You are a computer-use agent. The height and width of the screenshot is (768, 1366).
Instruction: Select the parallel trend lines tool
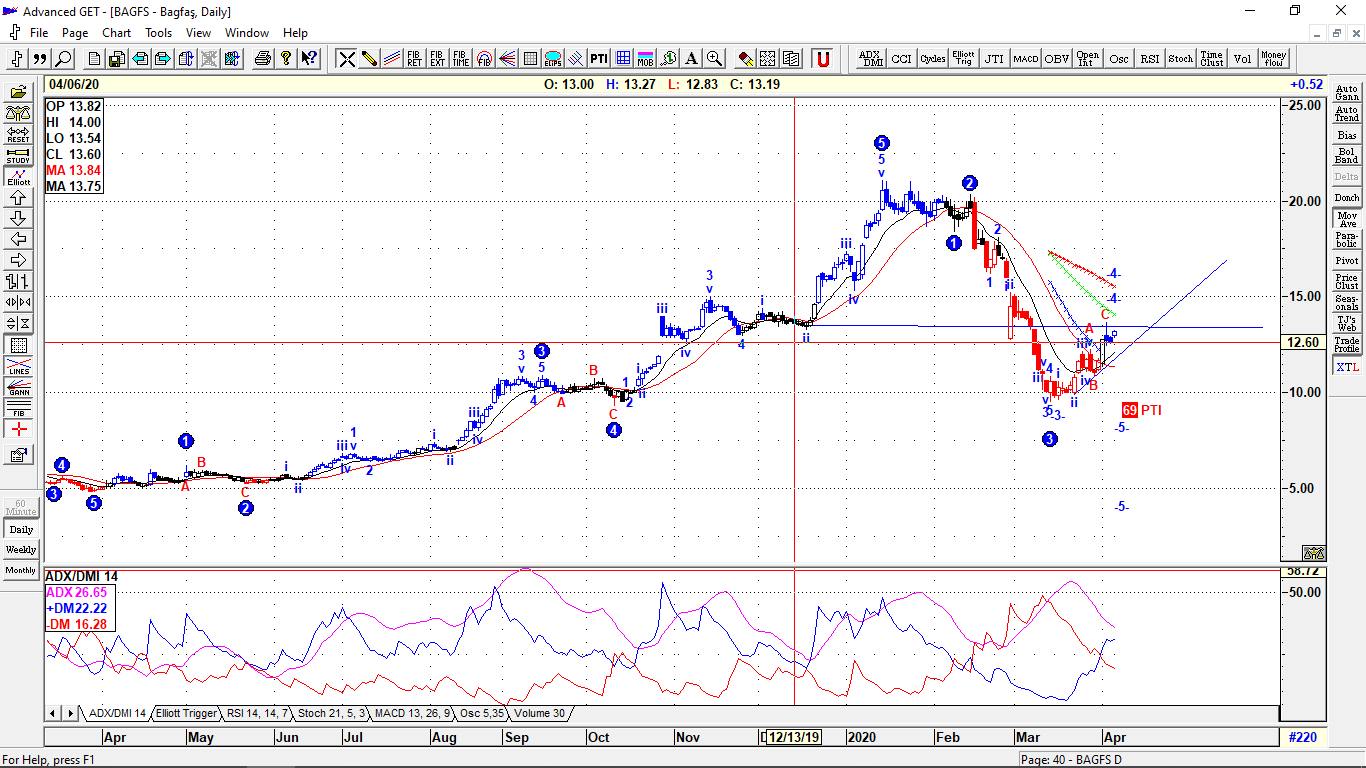coord(392,59)
